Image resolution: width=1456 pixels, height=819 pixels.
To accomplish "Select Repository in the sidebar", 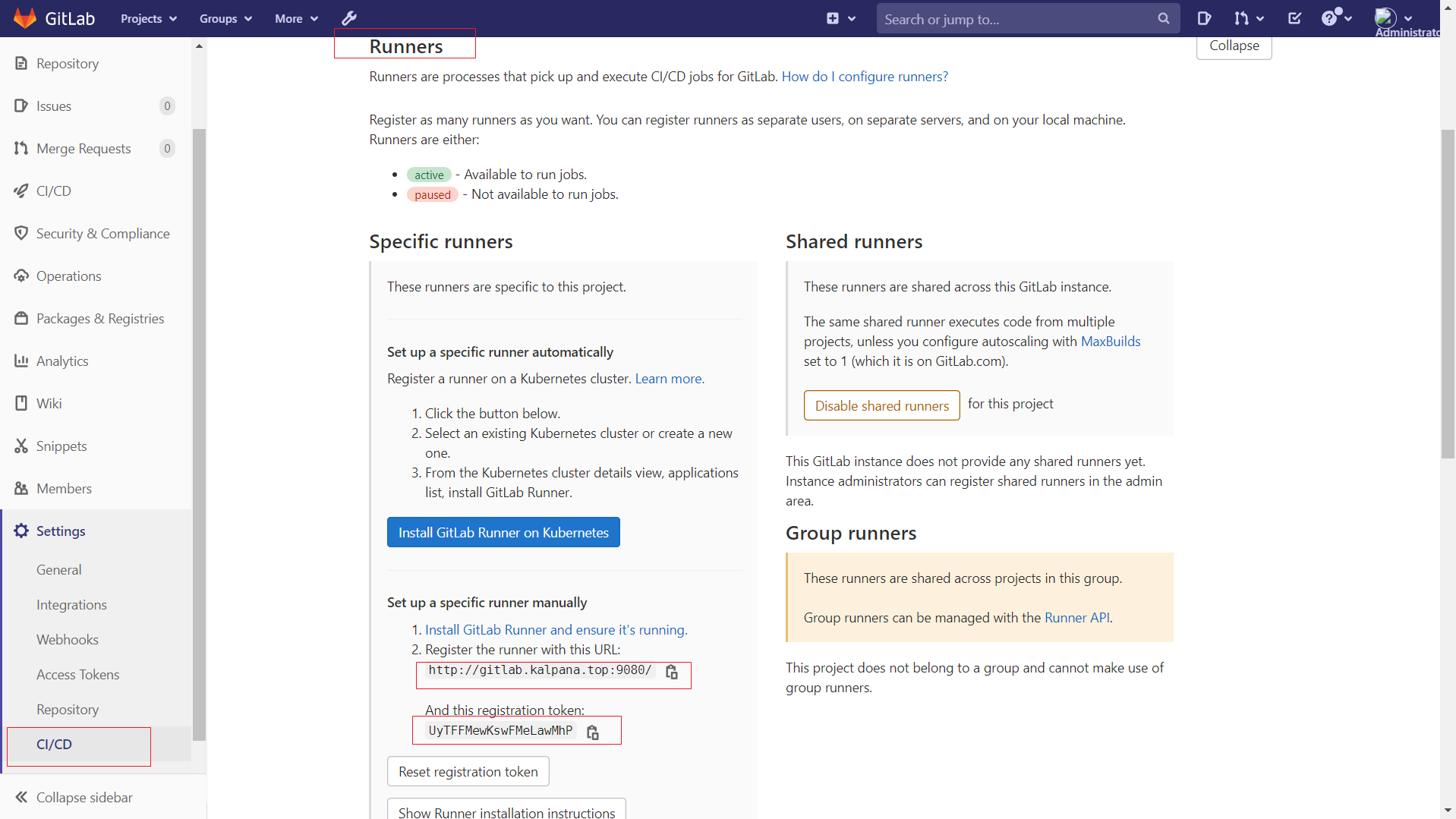I will tap(67, 63).
